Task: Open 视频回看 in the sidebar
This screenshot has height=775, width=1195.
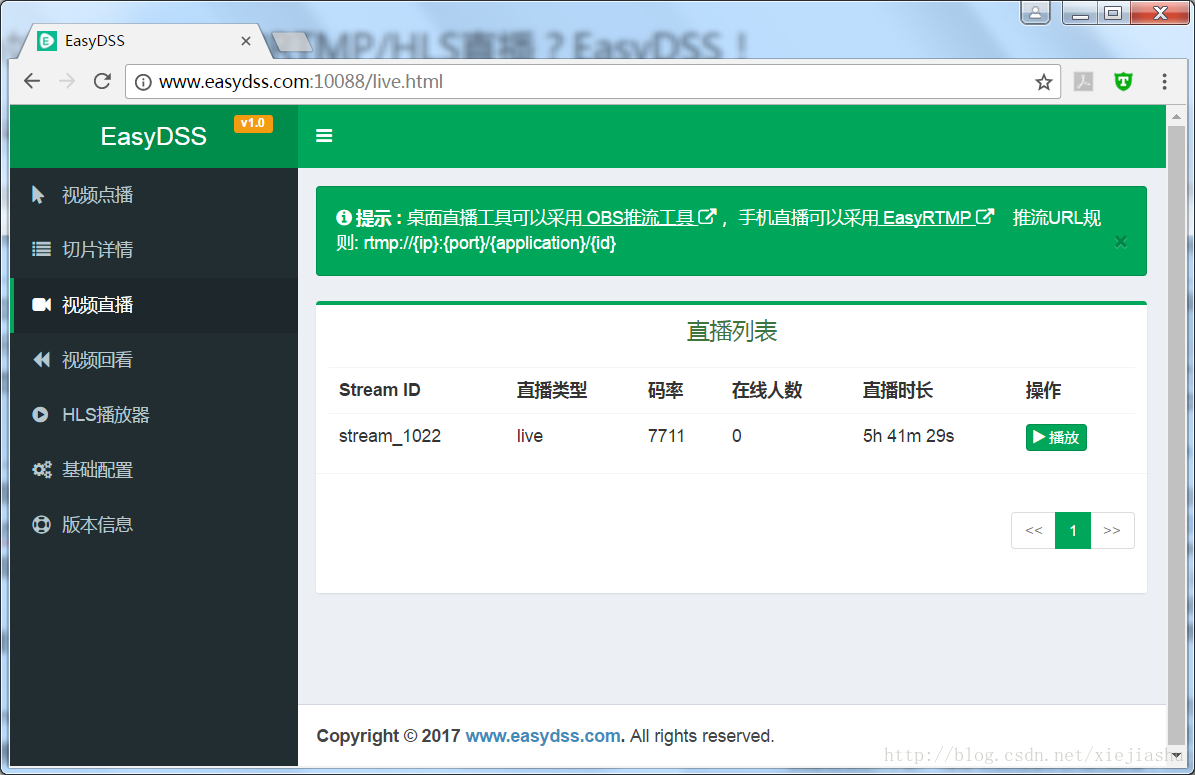Action: [154, 360]
